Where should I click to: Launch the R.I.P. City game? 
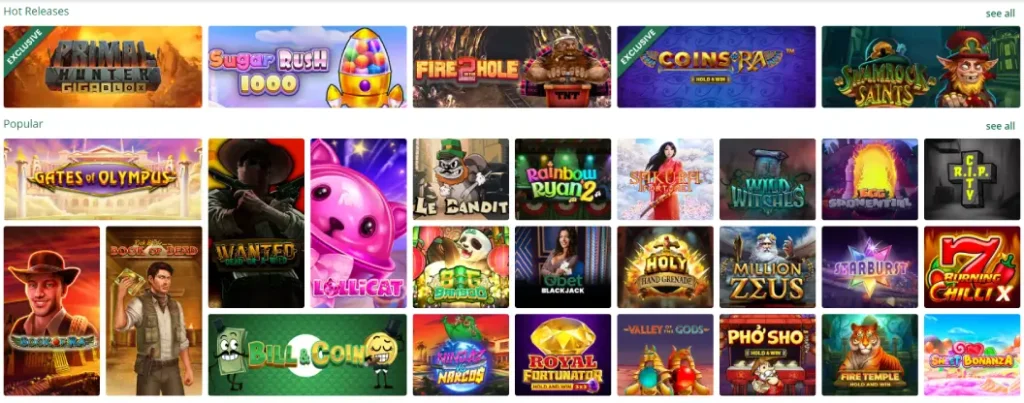[972, 179]
